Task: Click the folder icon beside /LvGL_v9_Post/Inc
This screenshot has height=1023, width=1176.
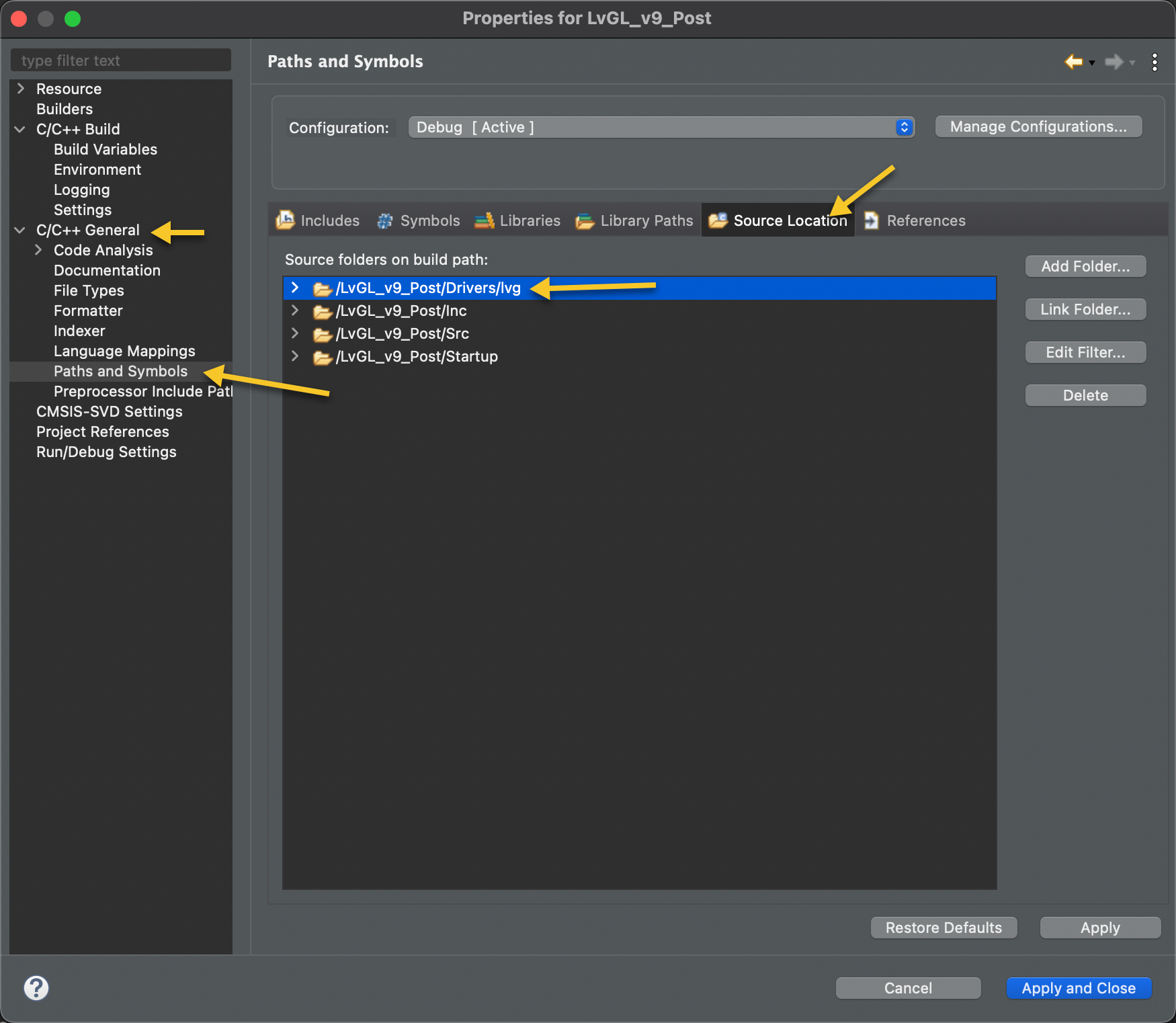Action: click(x=322, y=311)
